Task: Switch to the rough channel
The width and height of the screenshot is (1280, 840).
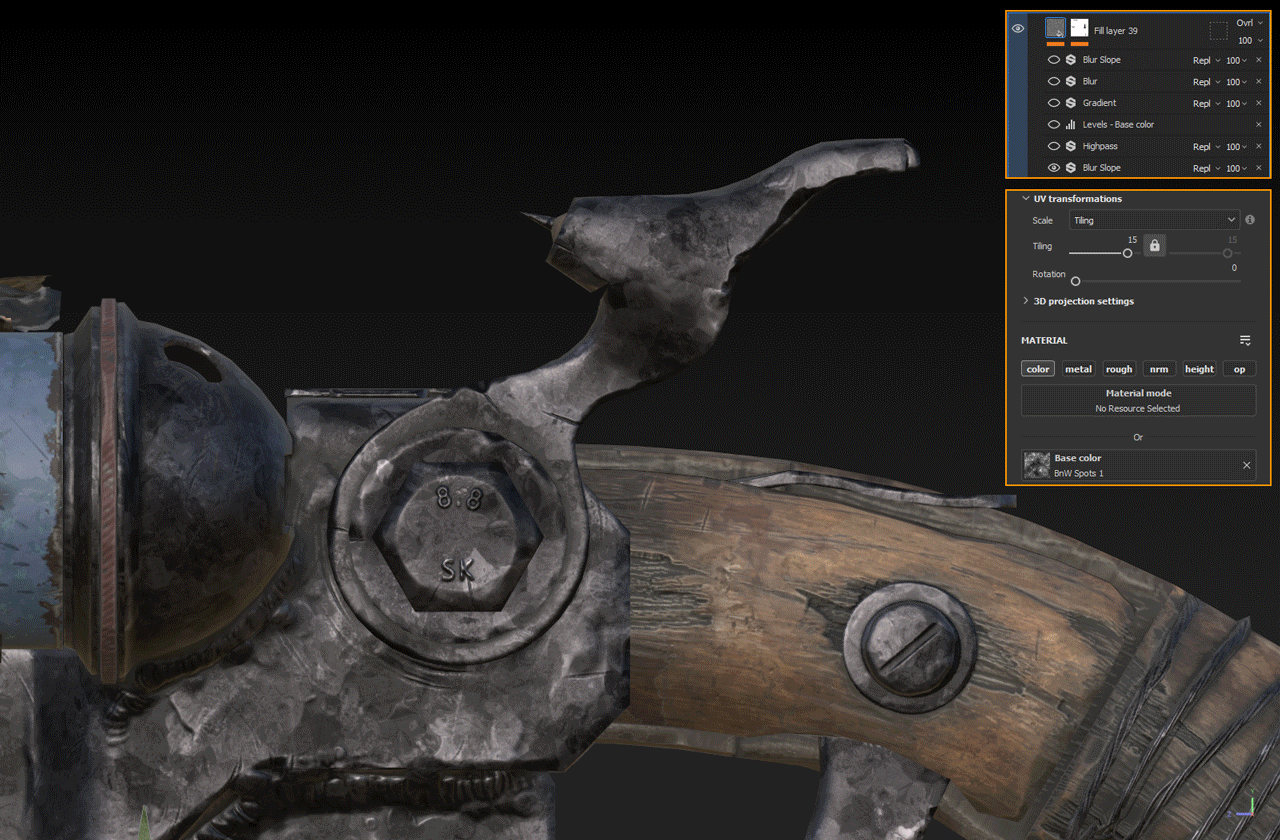Action: tap(1119, 368)
